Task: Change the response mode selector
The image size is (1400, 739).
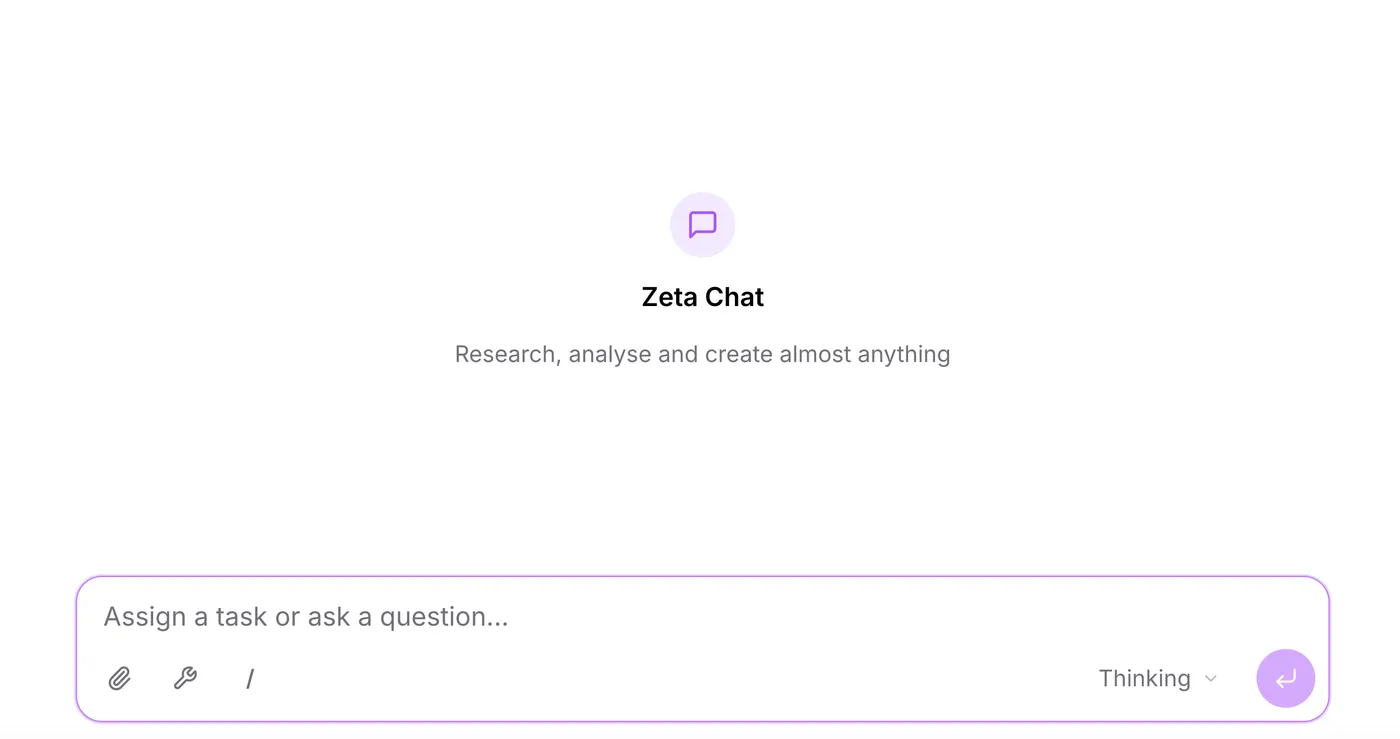Action: coord(1155,678)
